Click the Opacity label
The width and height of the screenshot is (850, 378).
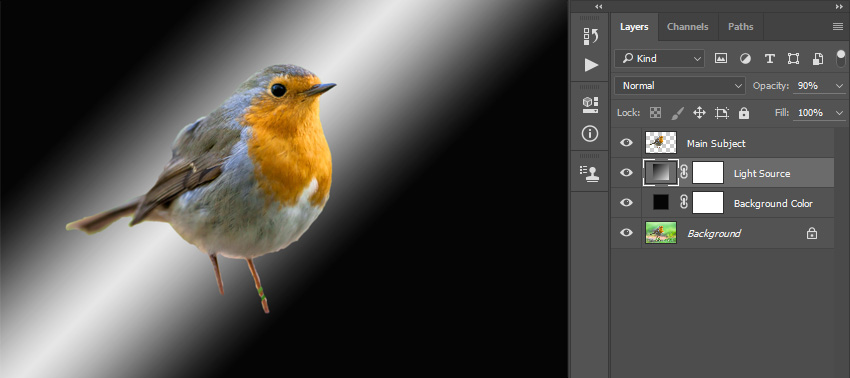770,86
